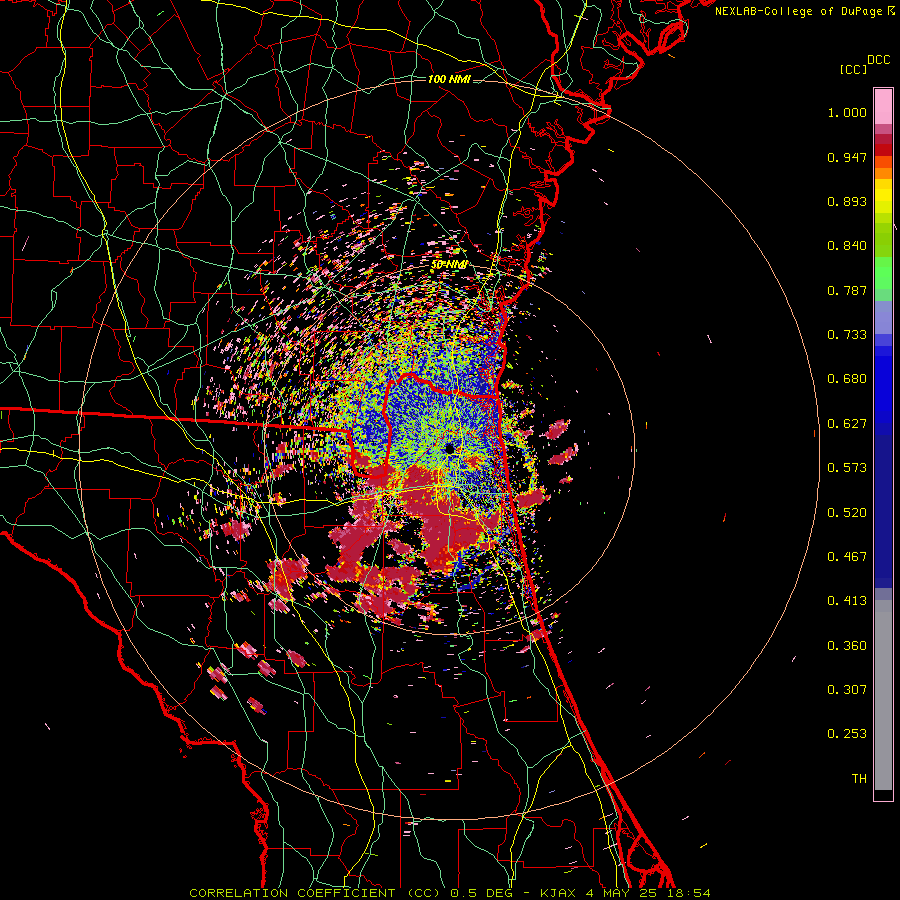The width and height of the screenshot is (900, 900).
Task: Click the 0.467 scale value
Action: [x=847, y=557]
